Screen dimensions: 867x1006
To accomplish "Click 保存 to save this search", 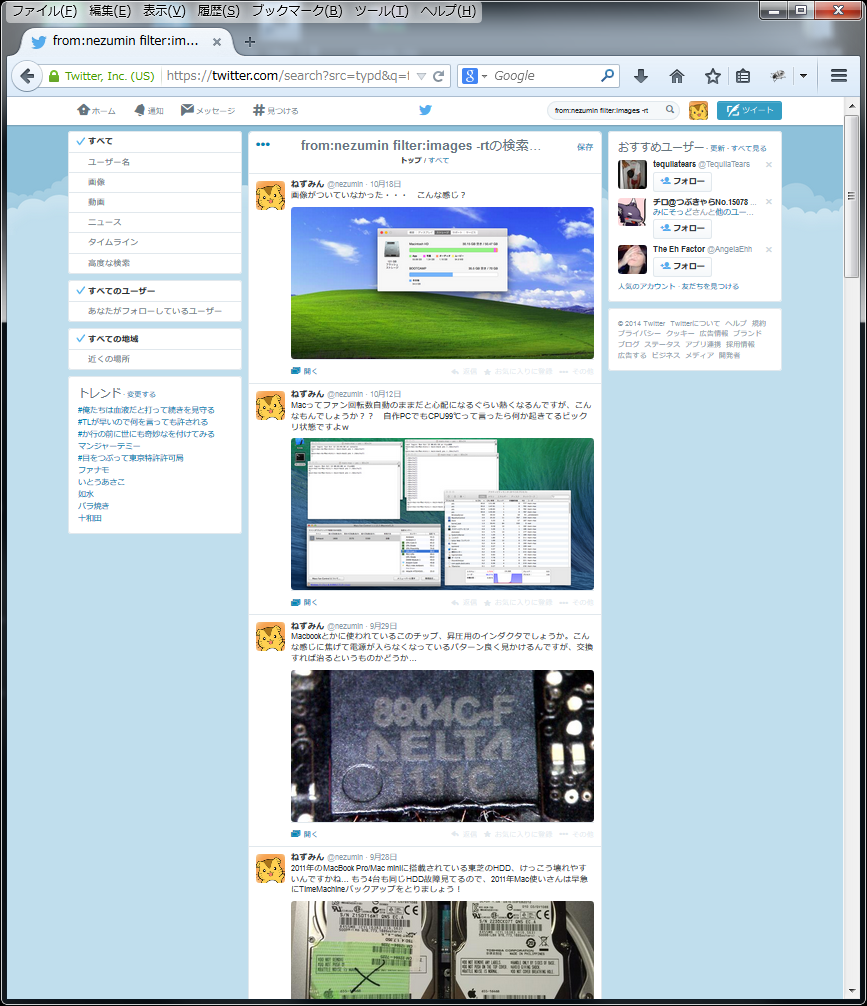I will coord(585,147).
